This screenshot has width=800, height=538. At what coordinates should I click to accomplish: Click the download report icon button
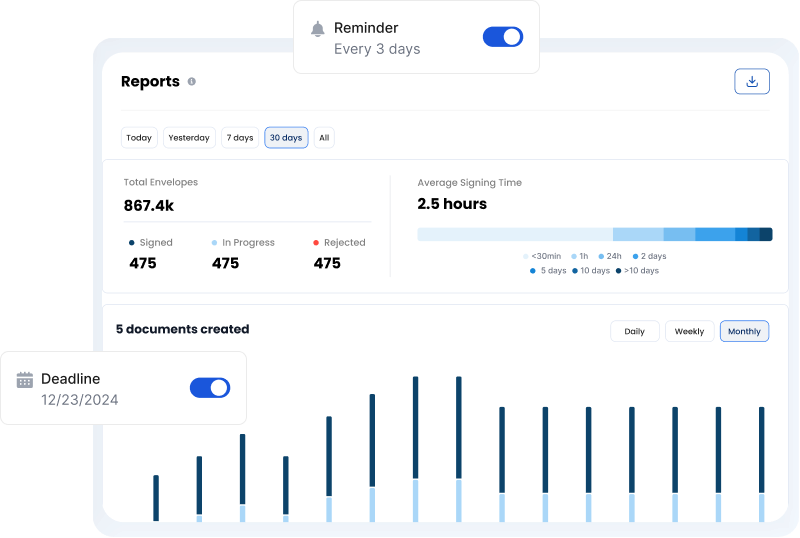tap(752, 82)
